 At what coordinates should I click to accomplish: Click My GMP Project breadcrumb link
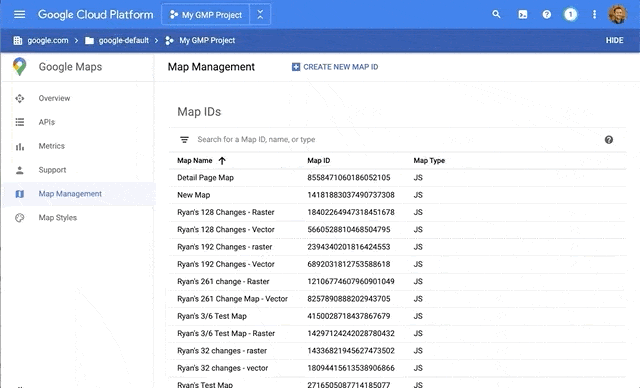207,40
